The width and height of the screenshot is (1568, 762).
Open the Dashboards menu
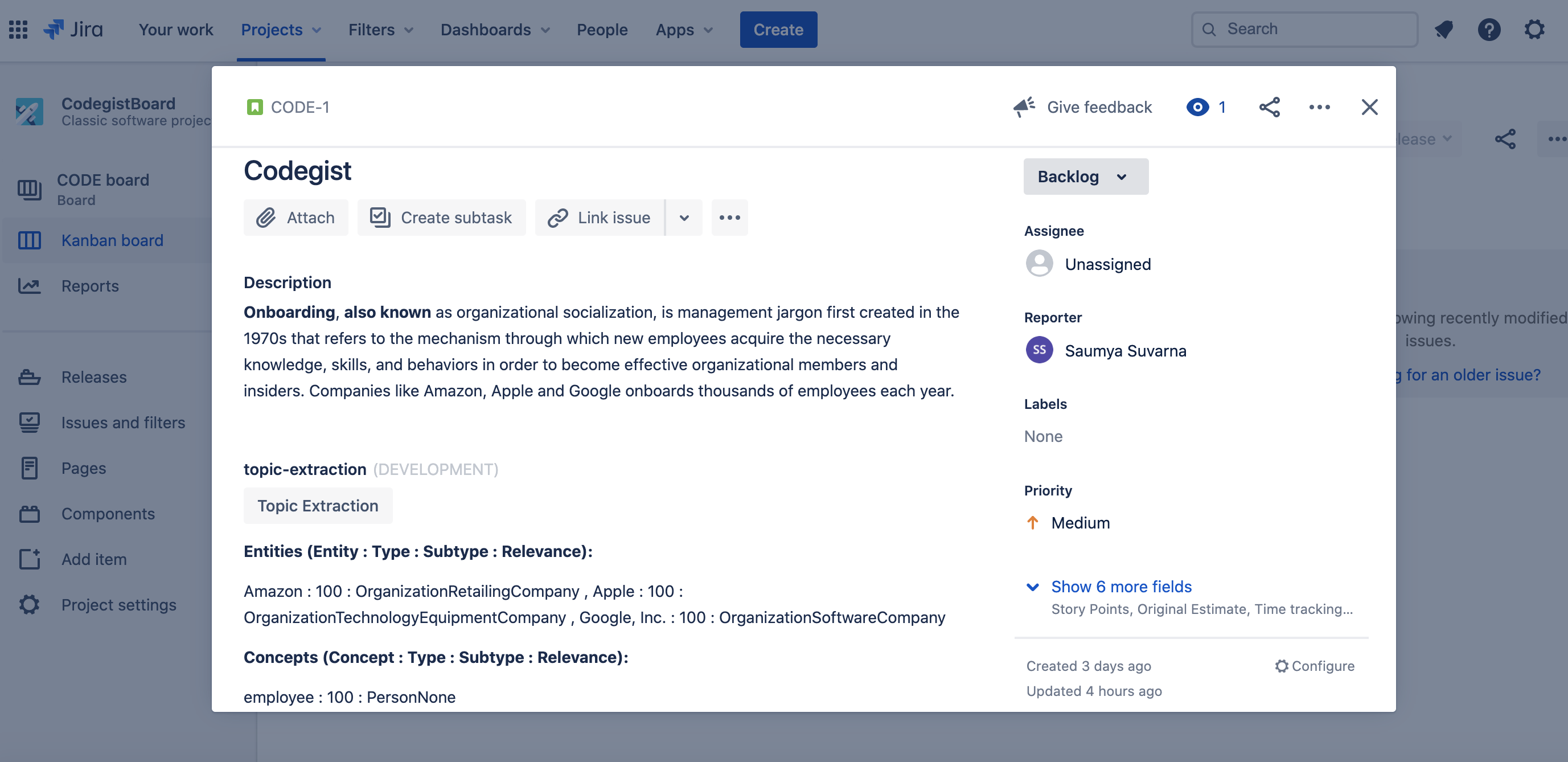click(x=495, y=29)
